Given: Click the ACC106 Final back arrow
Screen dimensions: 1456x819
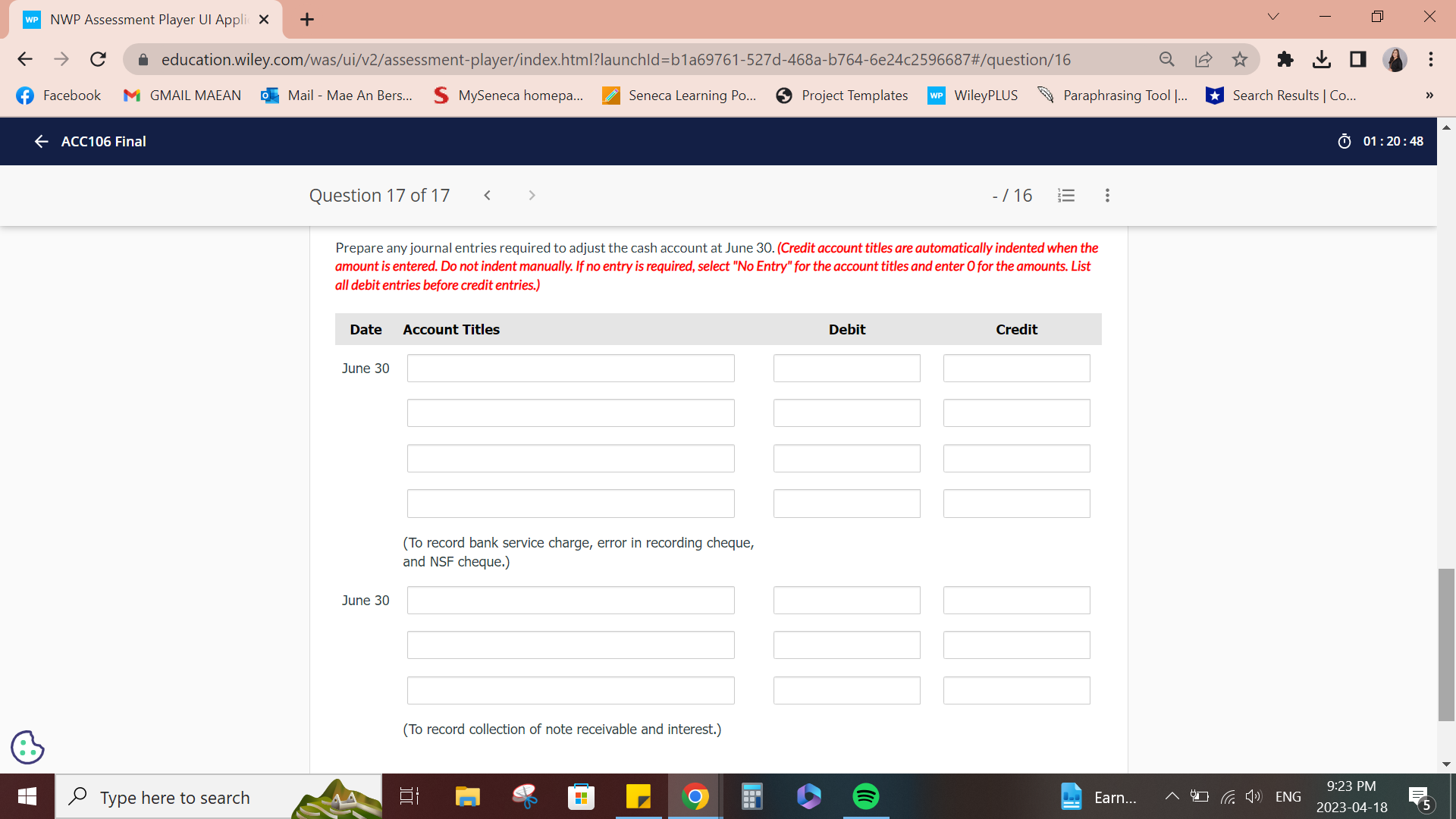Looking at the screenshot, I should click(x=41, y=141).
